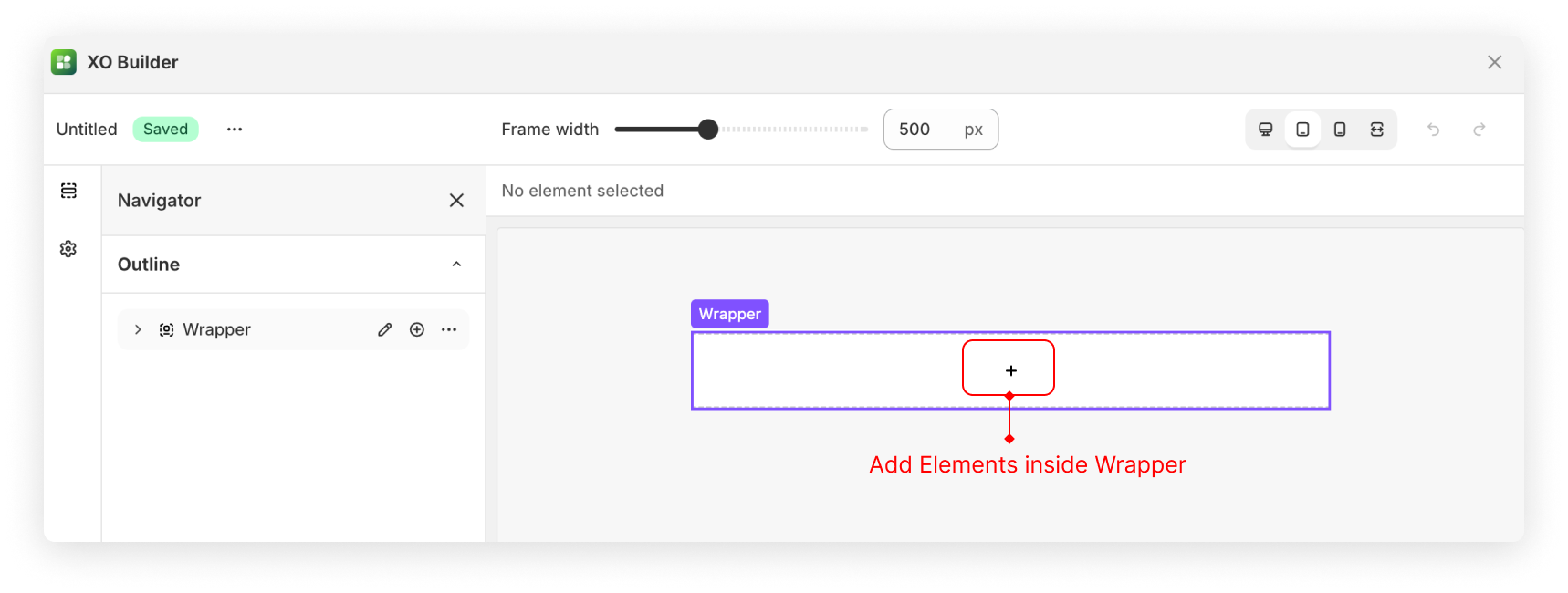Click the undo arrow

[x=1434, y=130]
